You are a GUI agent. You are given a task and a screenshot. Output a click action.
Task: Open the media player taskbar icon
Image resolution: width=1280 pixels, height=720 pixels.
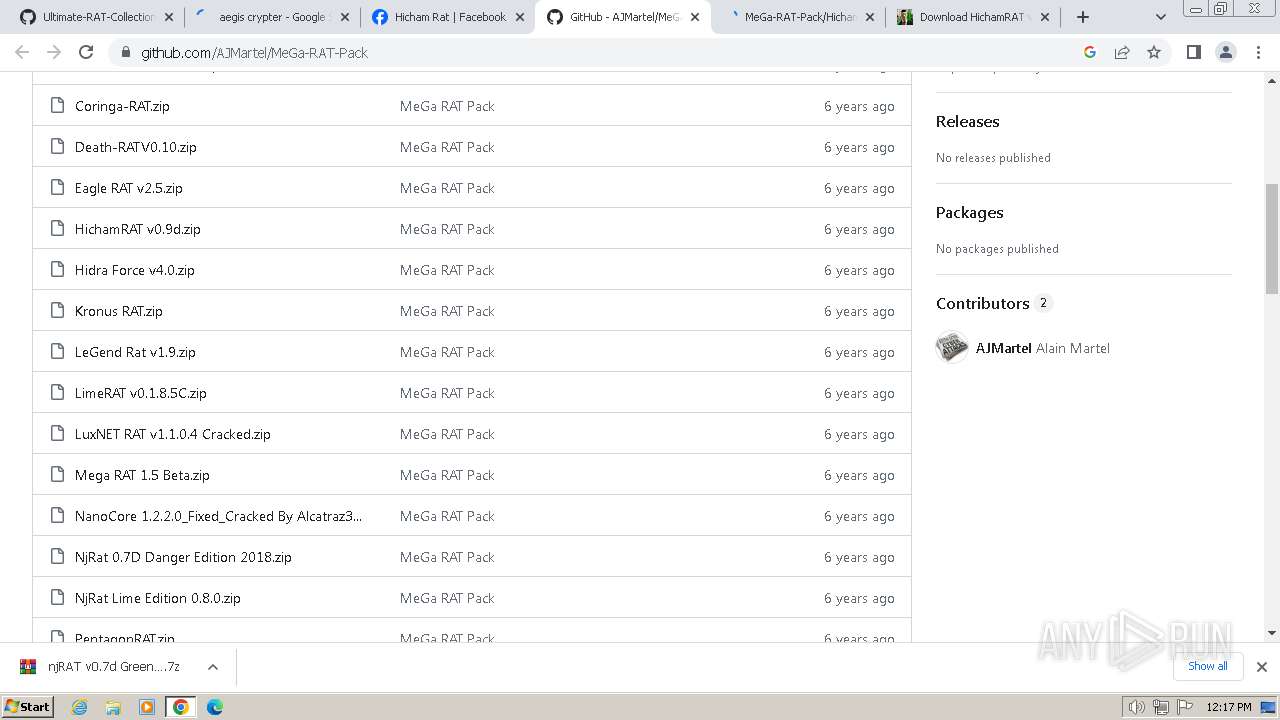(147, 707)
